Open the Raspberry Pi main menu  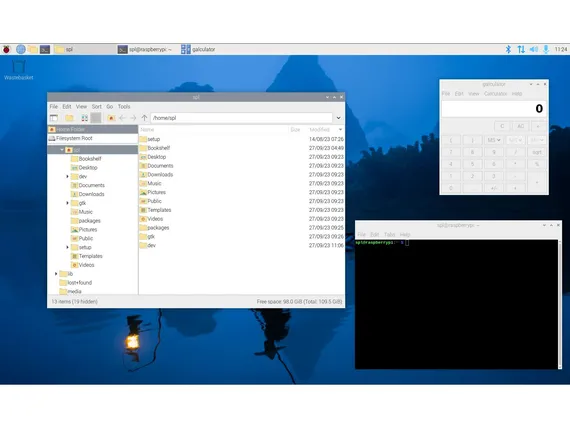tap(7, 49)
